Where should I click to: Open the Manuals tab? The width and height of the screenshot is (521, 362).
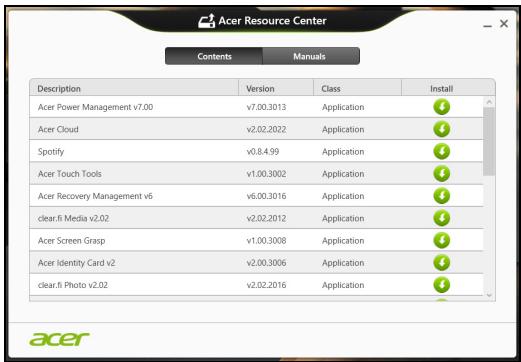click(311, 56)
